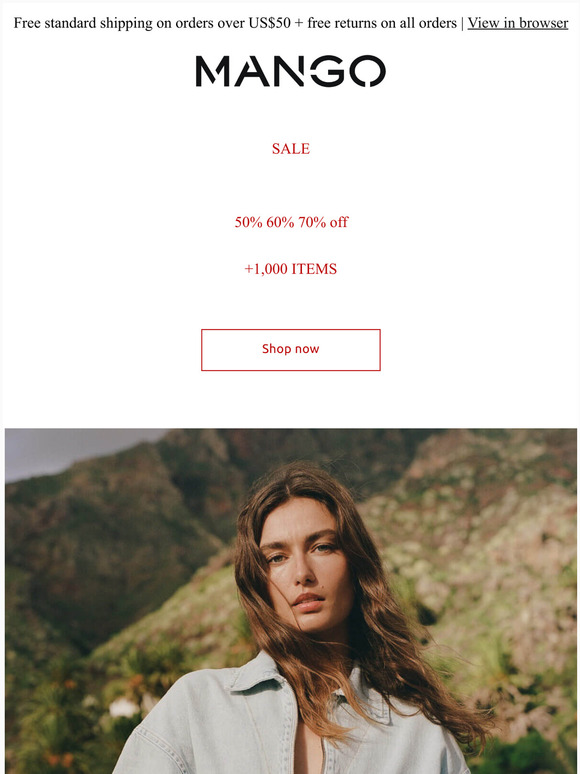Click the small white building in photo
The height and width of the screenshot is (774, 580).
[123, 707]
